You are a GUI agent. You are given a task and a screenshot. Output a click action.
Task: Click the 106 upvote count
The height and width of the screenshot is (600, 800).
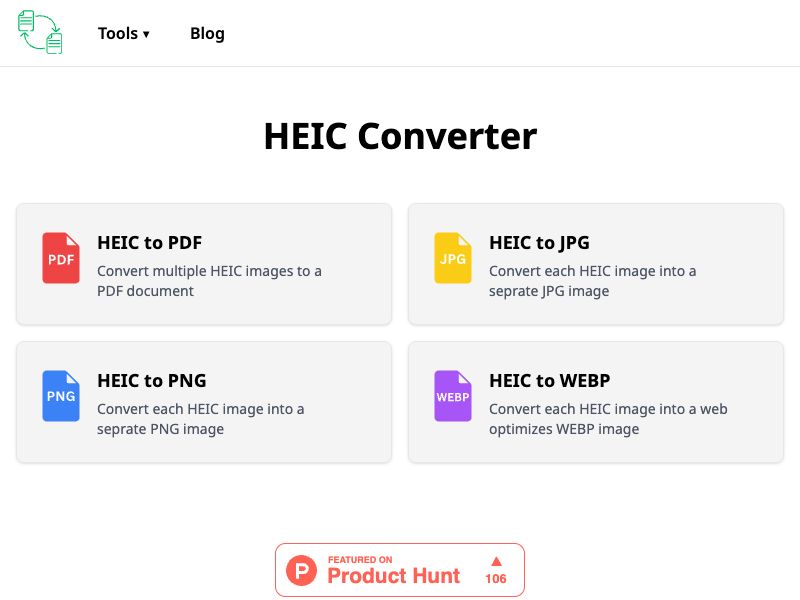[497, 577]
